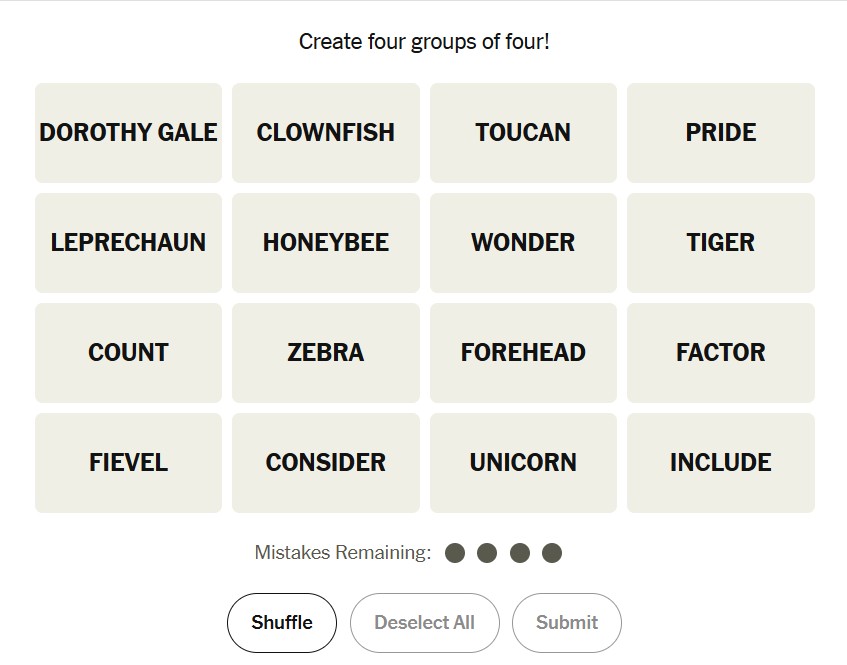Viewport: 847px width, 665px height.
Task: Click the Shuffle button
Action: [282, 622]
